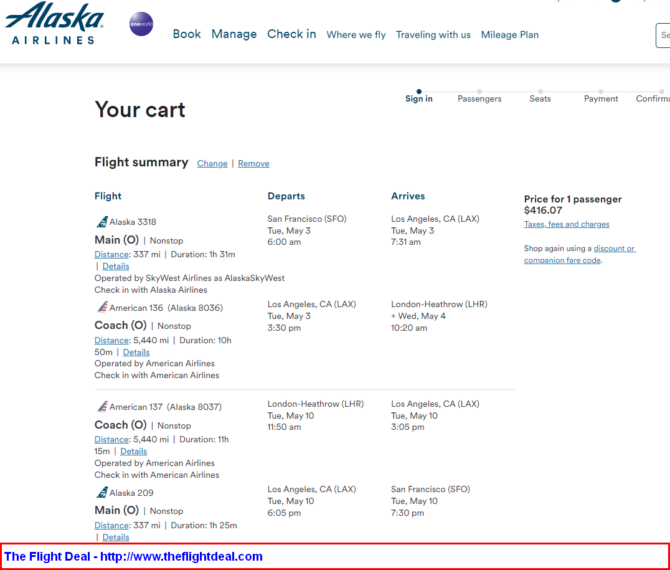The width and height of the screenshot is (670, 570).
Task: Select the Passengers progress step
Action: (x=479, y=96)
